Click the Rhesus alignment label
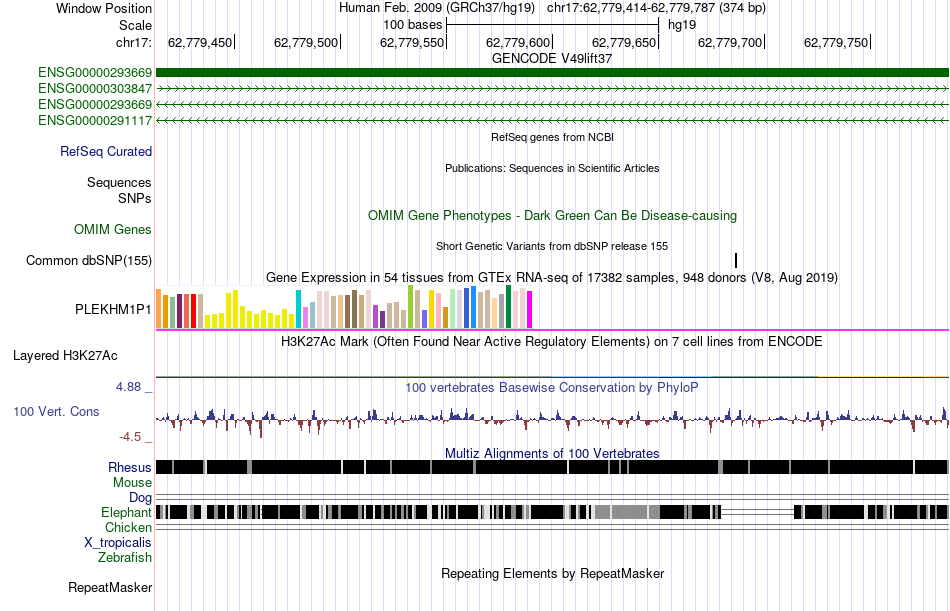Screen dimensions: 950x611 [x=130, y=467]
